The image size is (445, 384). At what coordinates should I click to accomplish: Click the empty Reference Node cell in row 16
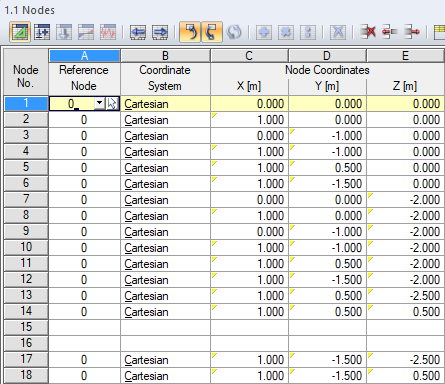point(84,344)
